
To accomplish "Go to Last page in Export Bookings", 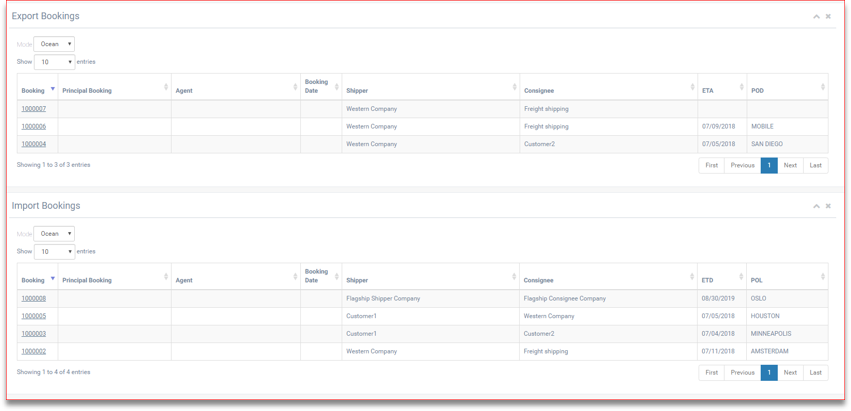I will point(816,166).
